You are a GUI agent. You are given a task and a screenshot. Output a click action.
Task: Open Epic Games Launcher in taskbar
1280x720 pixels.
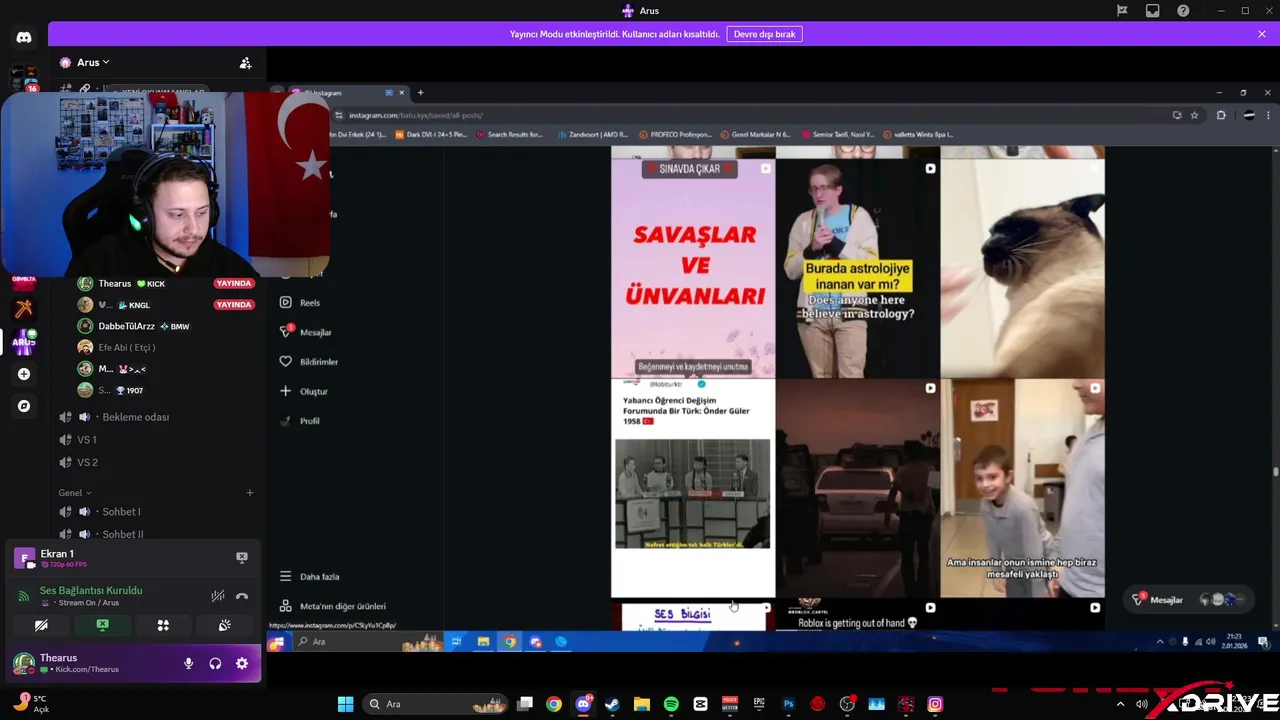point(759,704)
